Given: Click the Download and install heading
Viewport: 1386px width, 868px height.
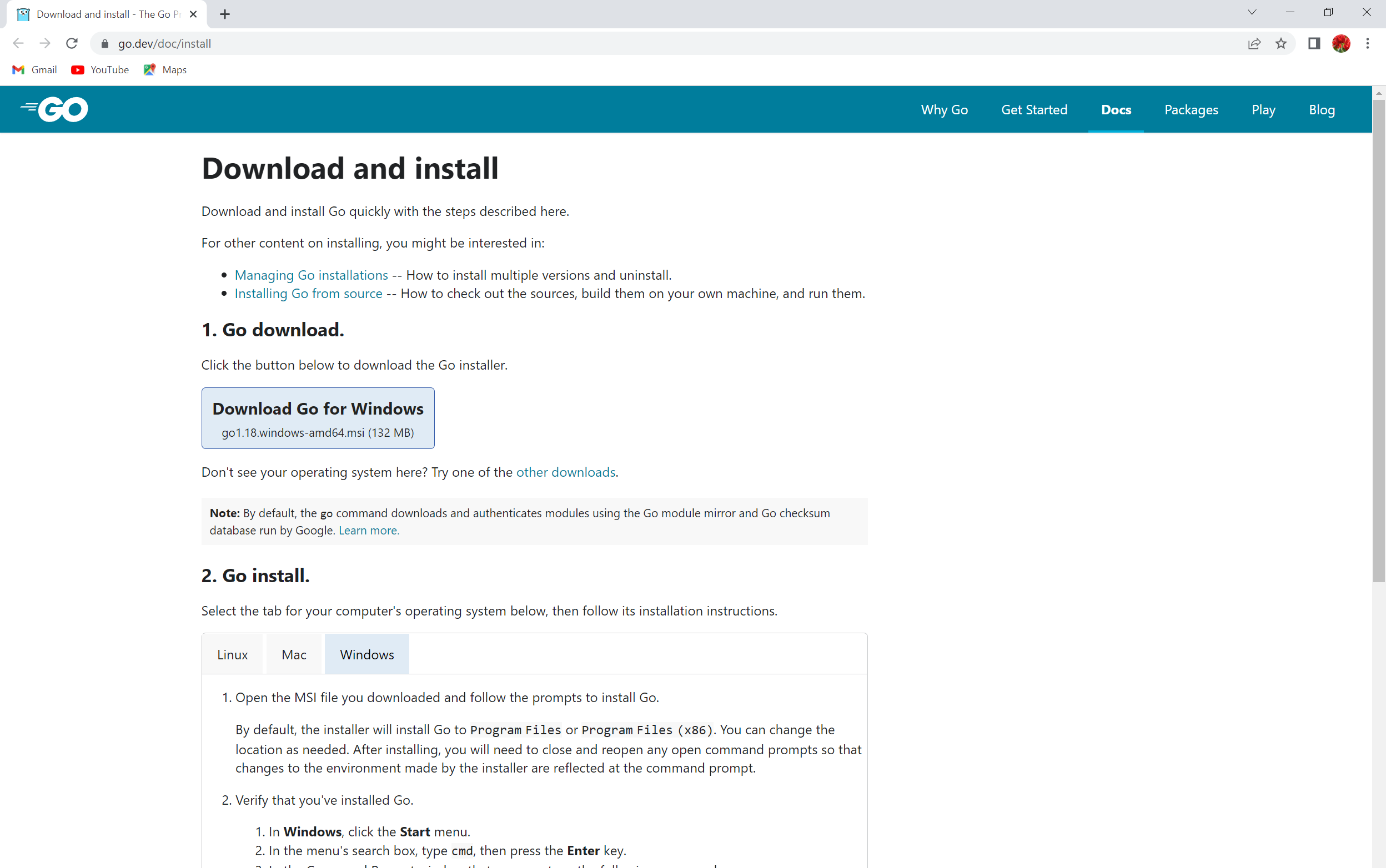Looking at the screenshot, I should (x=350, y=168).
